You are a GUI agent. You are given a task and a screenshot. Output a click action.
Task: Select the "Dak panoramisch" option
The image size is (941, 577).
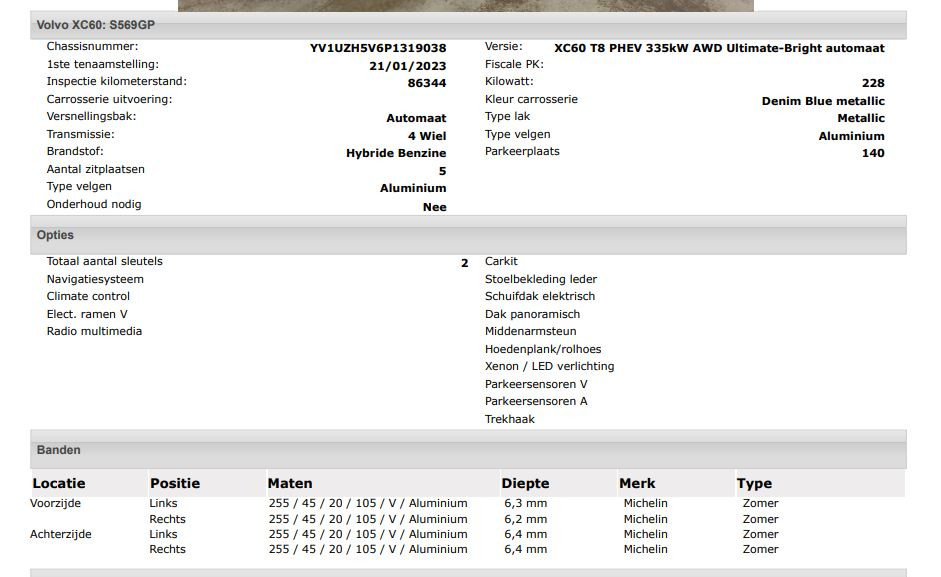click(x=532, y=314)
